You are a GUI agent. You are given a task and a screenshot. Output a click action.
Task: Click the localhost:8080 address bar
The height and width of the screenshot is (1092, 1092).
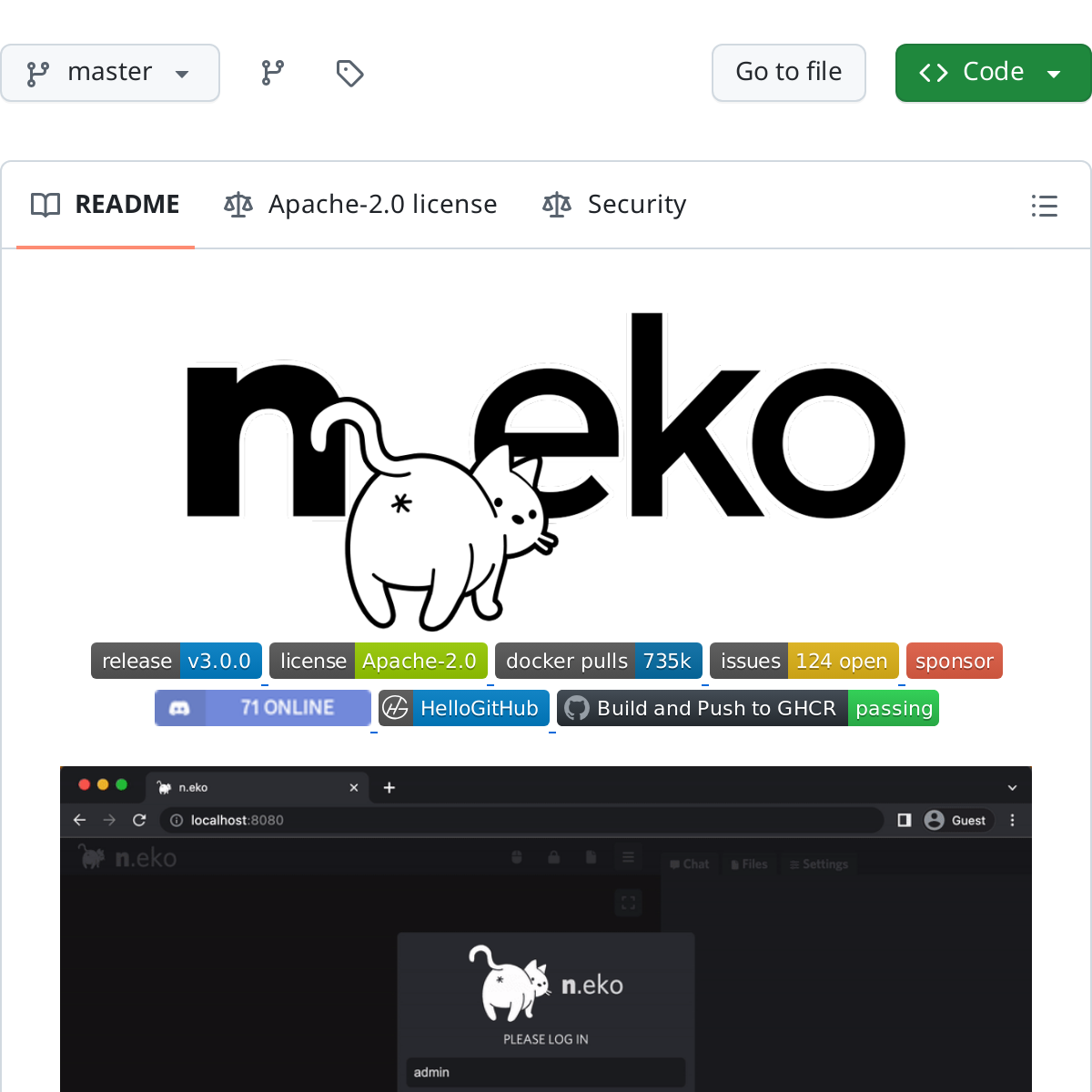521,820
